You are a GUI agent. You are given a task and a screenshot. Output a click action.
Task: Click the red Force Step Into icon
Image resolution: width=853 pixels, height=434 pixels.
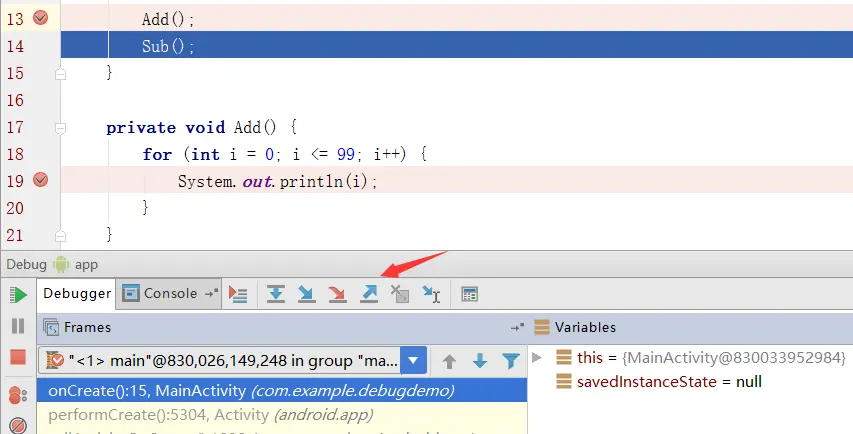[338, 294]
